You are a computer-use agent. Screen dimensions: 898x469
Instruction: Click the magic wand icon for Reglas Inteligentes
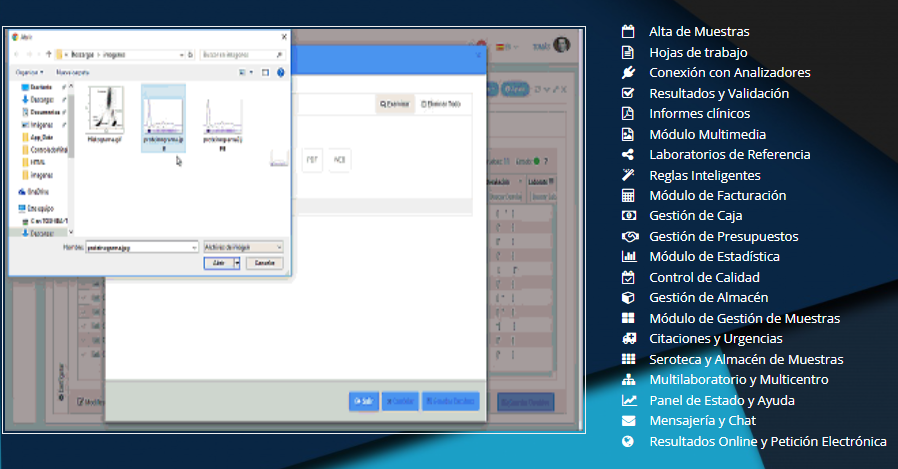[628, 175]
